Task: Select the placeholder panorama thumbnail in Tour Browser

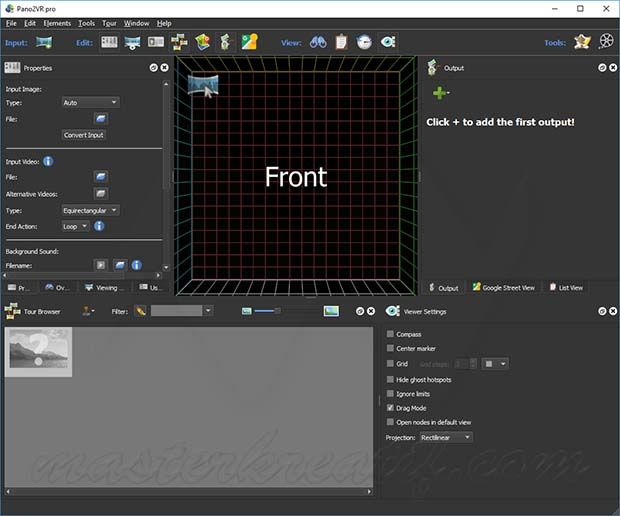Action: click(38, 352)
